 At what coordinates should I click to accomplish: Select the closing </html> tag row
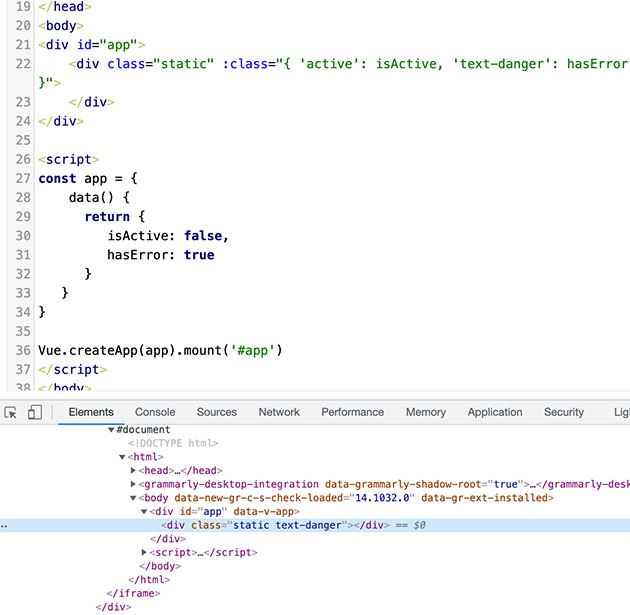click(x=149, y=580)
